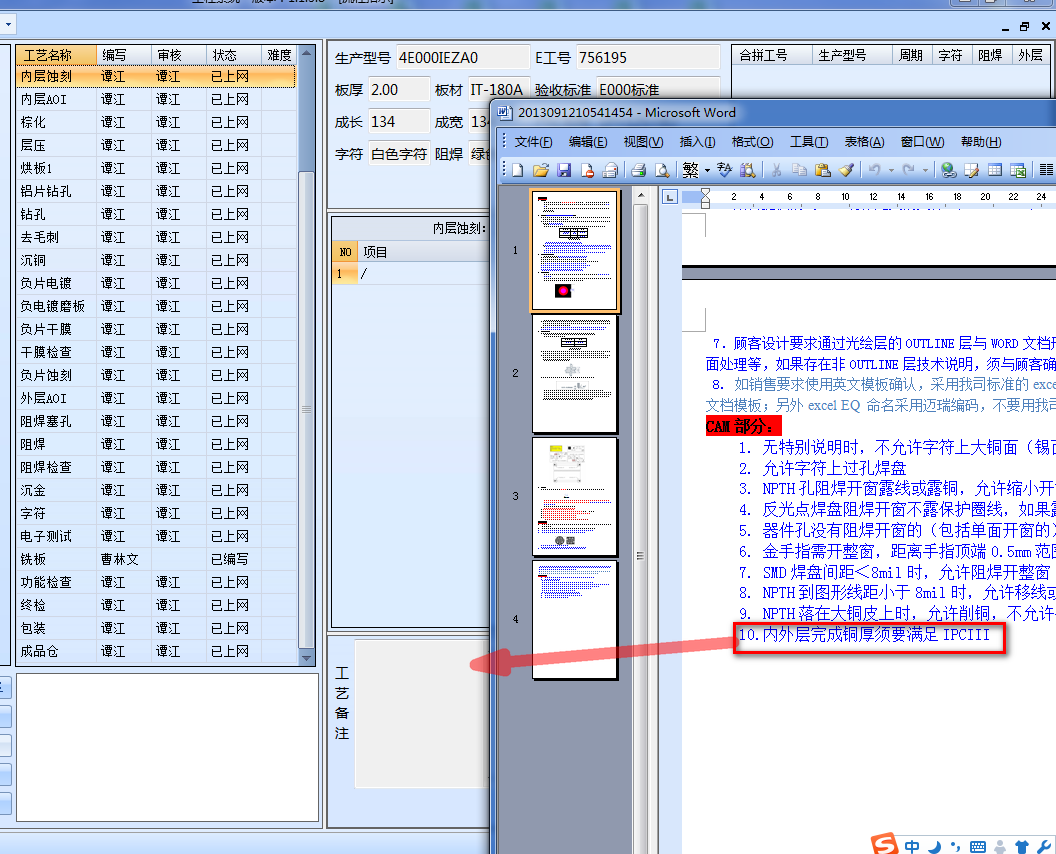This screenshot has height=854, width=1056.
Task: Click the E工号 field showing 756195
Action: (x=649, y=58)
